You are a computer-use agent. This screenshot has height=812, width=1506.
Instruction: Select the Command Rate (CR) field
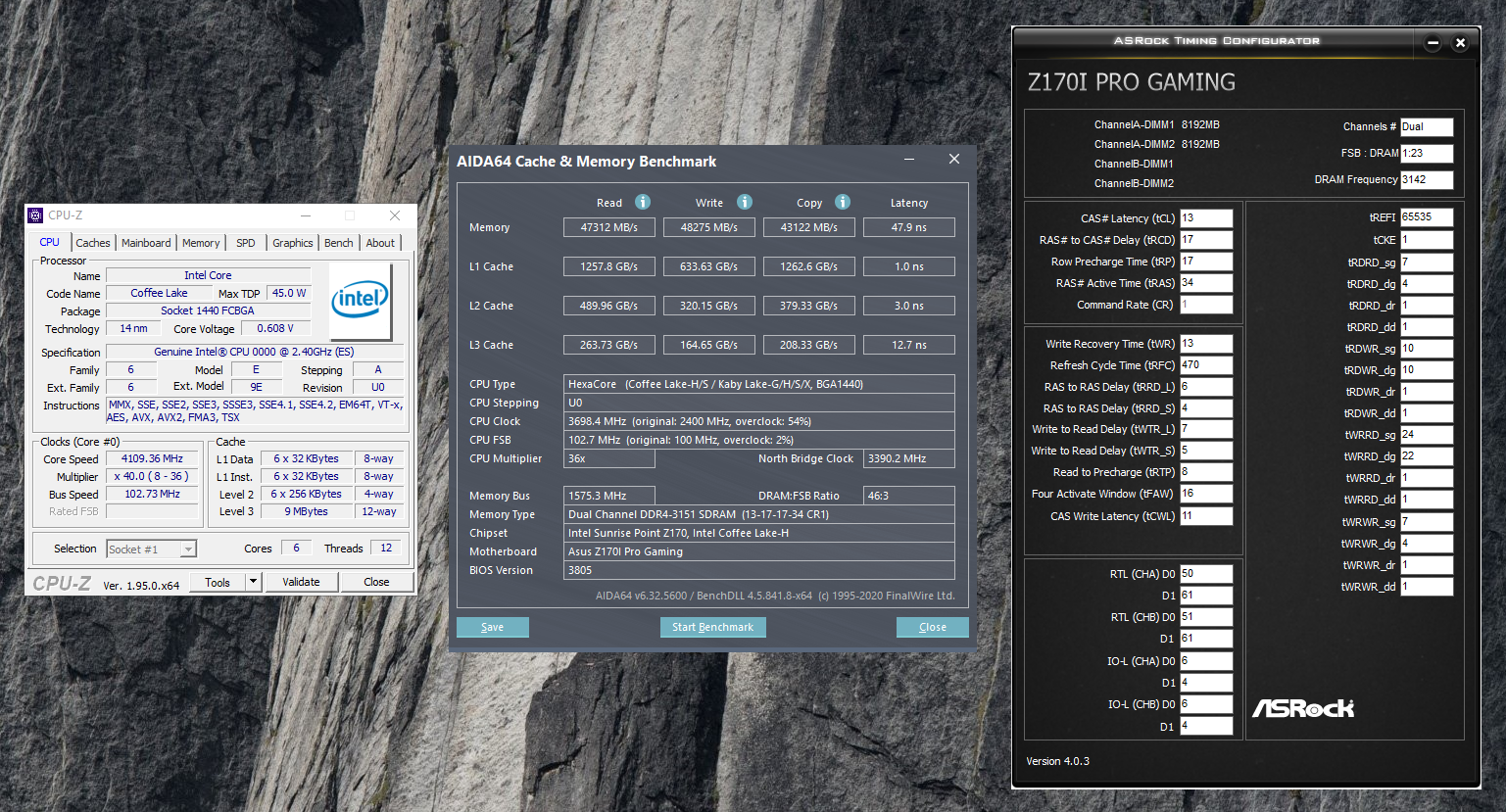[x=1206, y=305]
